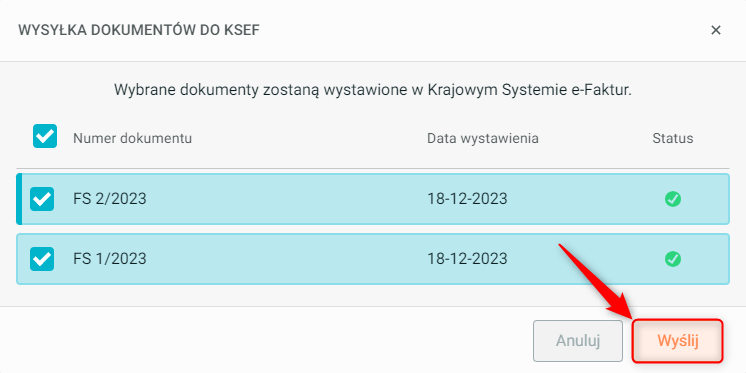
Task: Sort by the Data wystawienia column header
Action: tap(482, 138)
